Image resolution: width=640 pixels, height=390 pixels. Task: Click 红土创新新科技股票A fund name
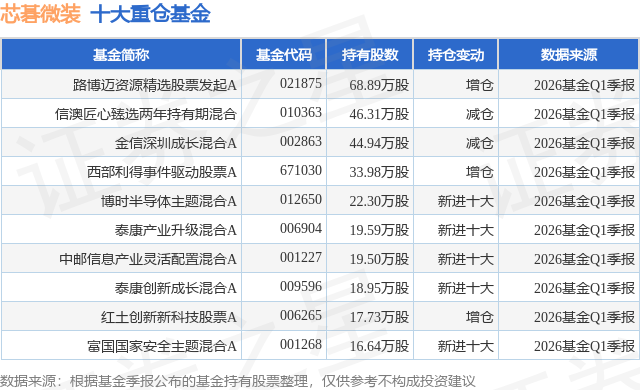point(169,317)
